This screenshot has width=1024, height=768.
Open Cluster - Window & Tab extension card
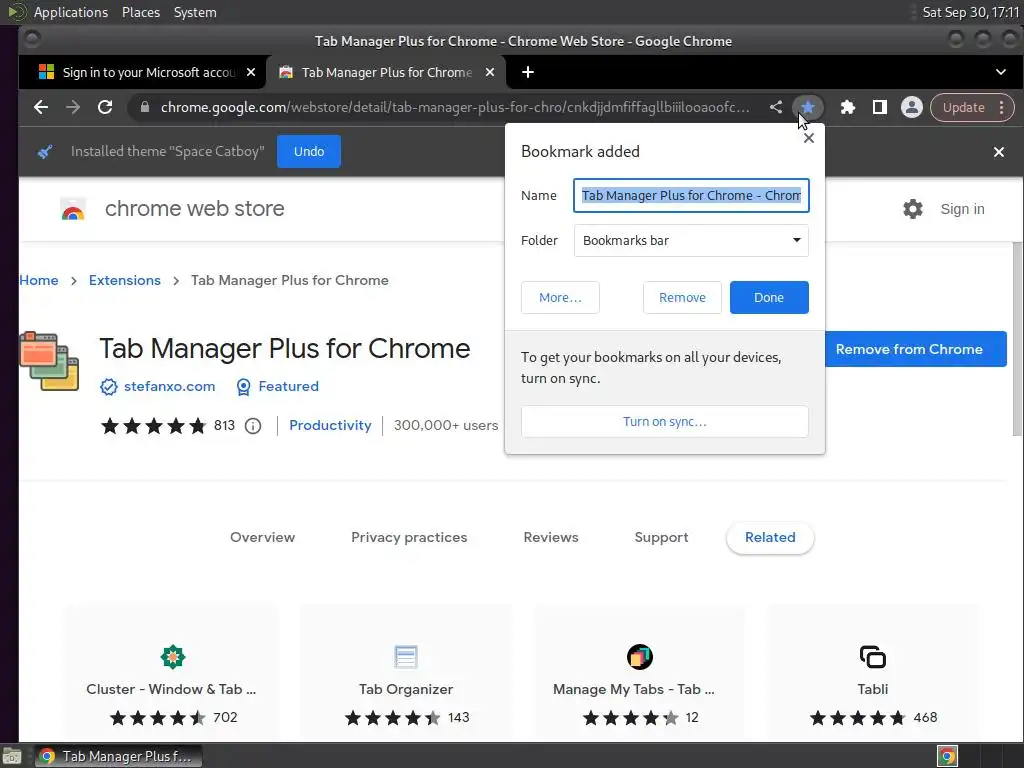(x=171, y=673)
